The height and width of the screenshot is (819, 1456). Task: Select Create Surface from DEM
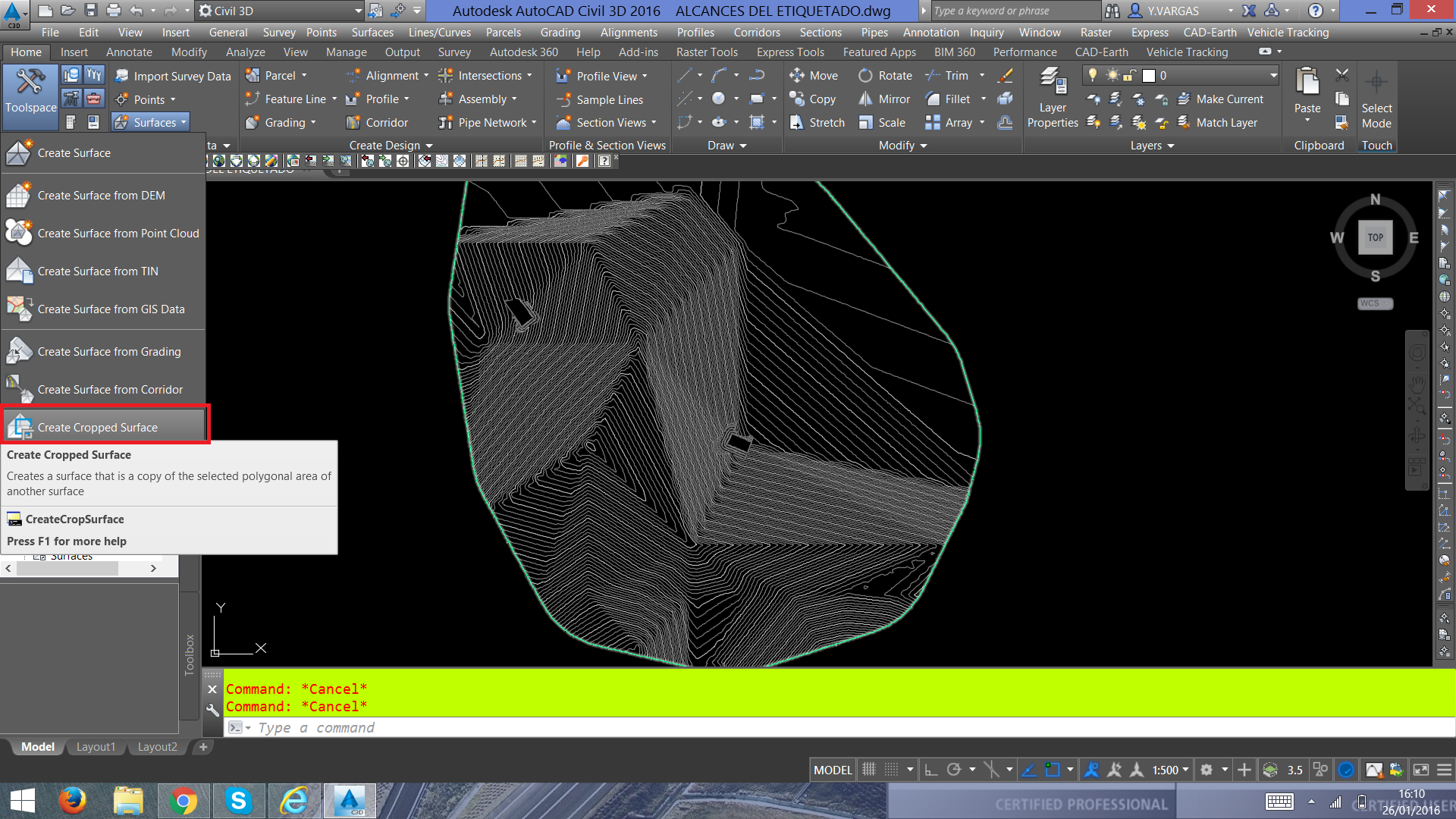pos(102,195)
